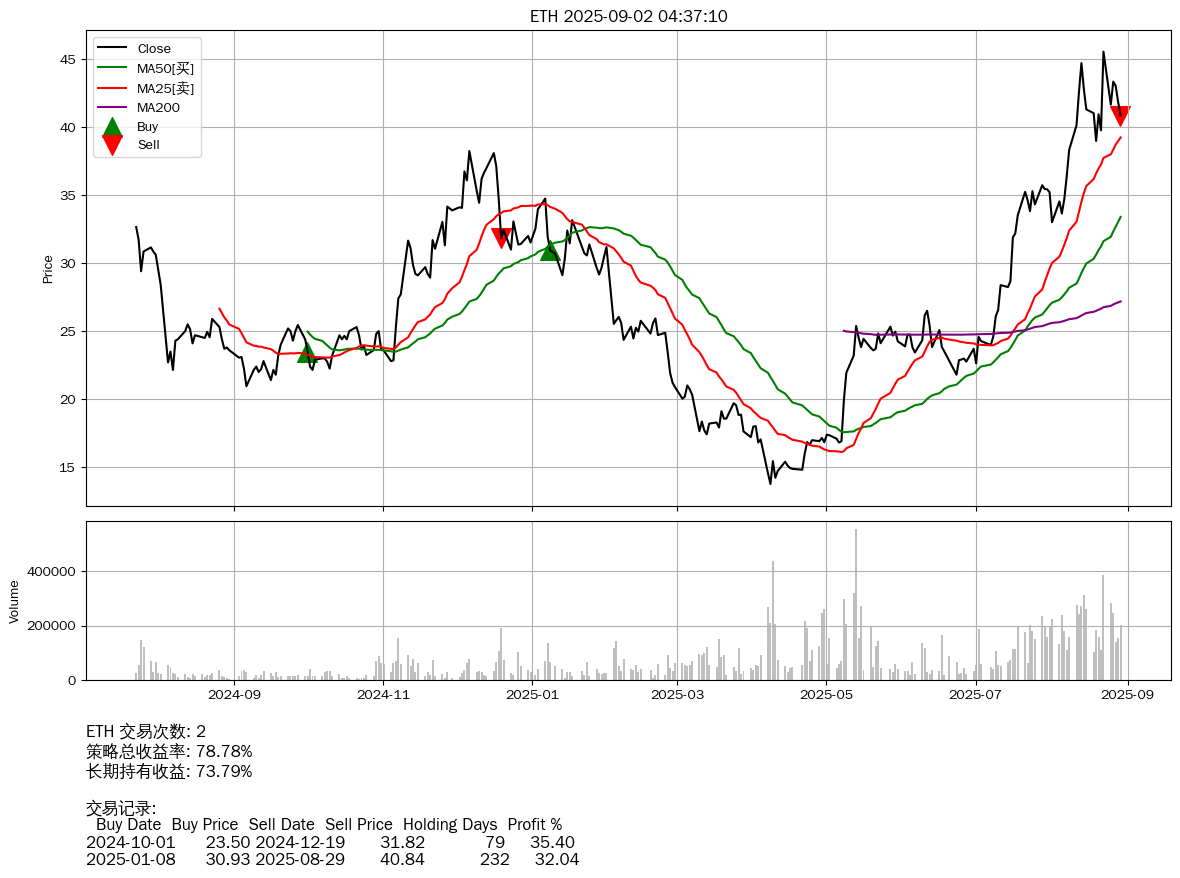Click the Holding Days column header

pos(450,825)
